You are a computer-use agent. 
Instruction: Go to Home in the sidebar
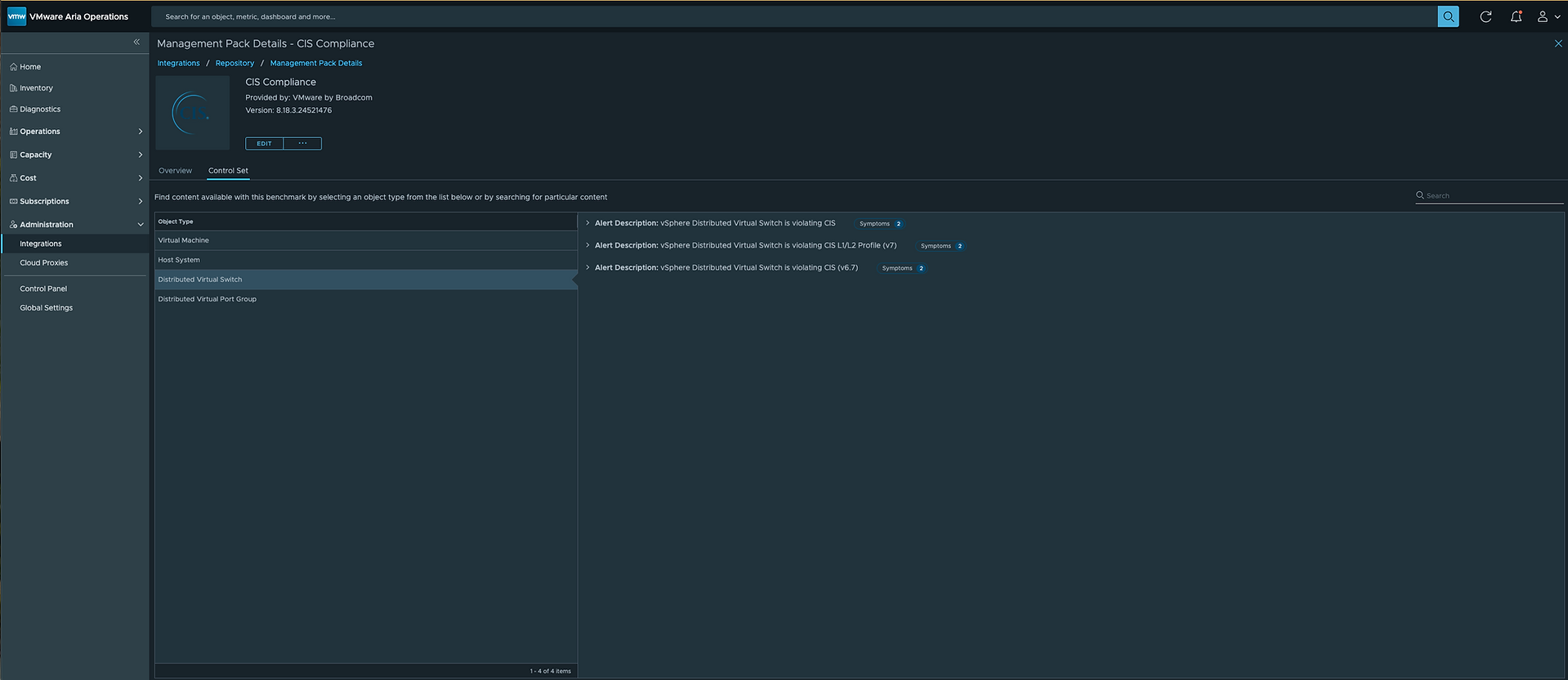coord(30,67)
